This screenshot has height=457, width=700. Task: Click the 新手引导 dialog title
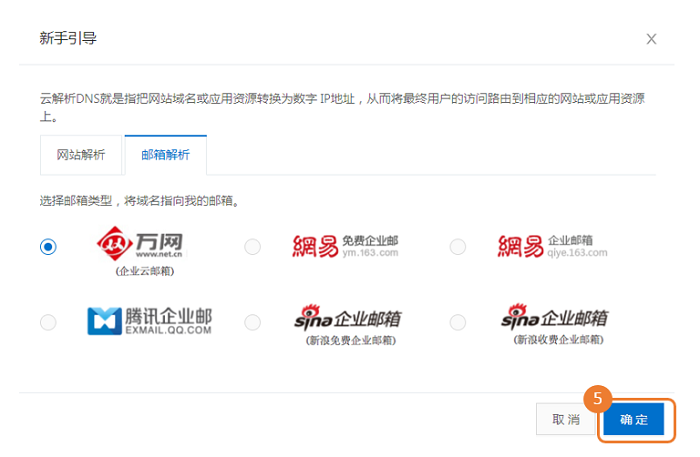[68, 38]
